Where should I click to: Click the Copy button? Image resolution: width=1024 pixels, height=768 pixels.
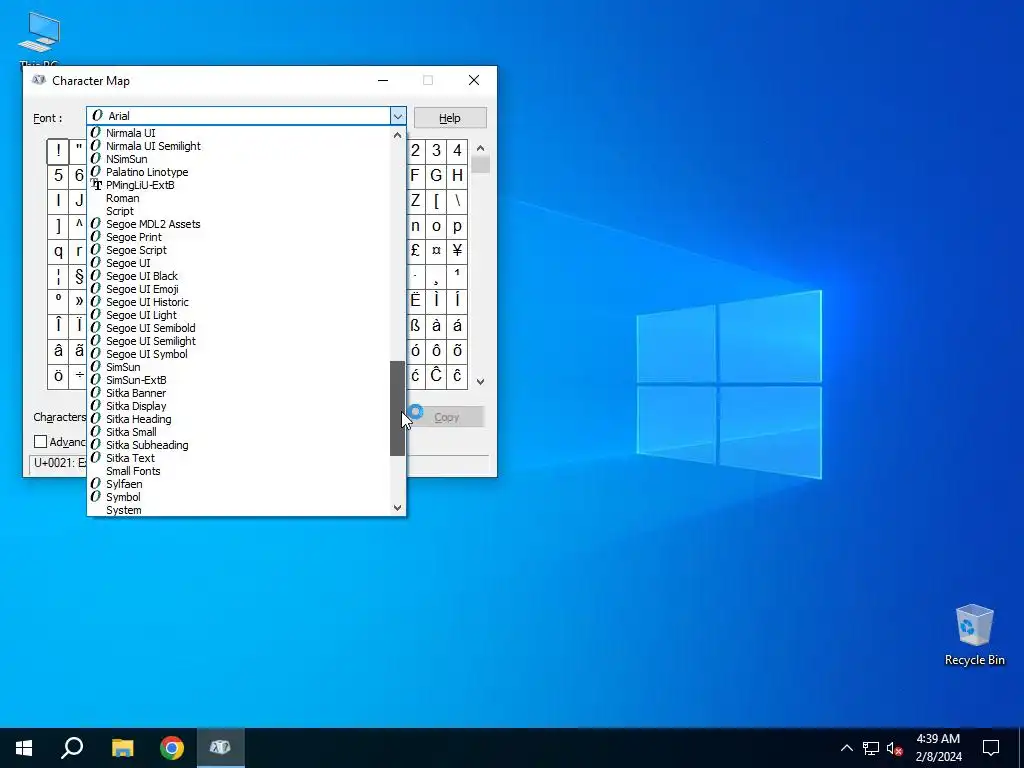tap(447, 417)
